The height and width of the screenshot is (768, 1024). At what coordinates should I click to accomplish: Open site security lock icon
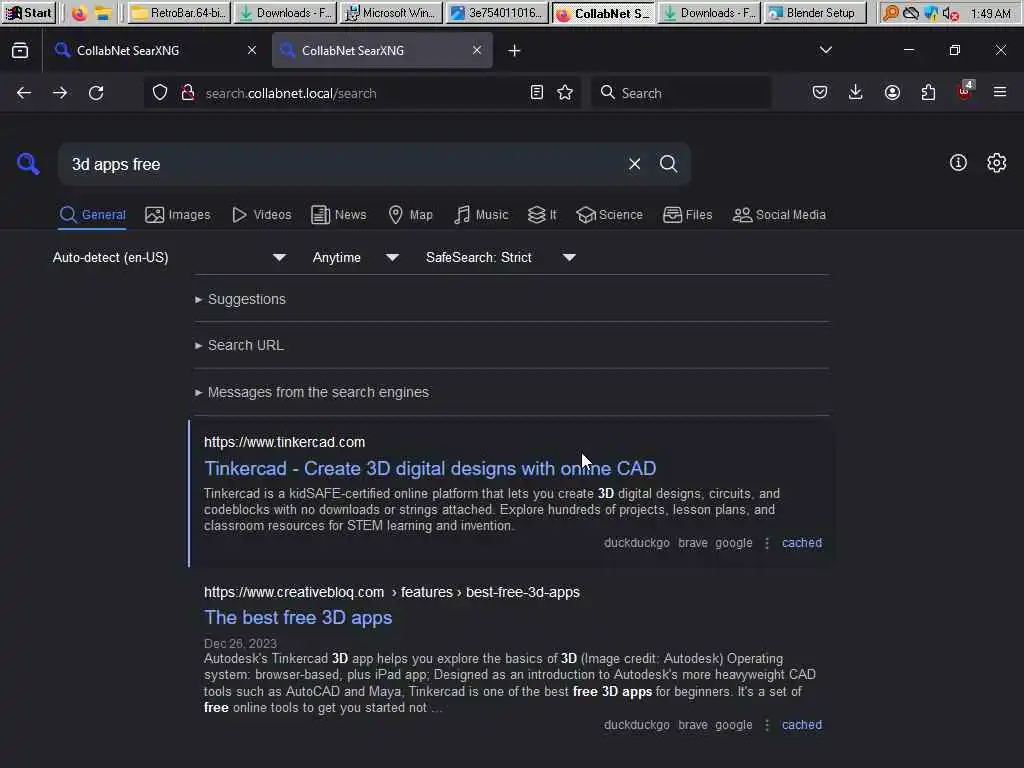[x=188, y=93]
